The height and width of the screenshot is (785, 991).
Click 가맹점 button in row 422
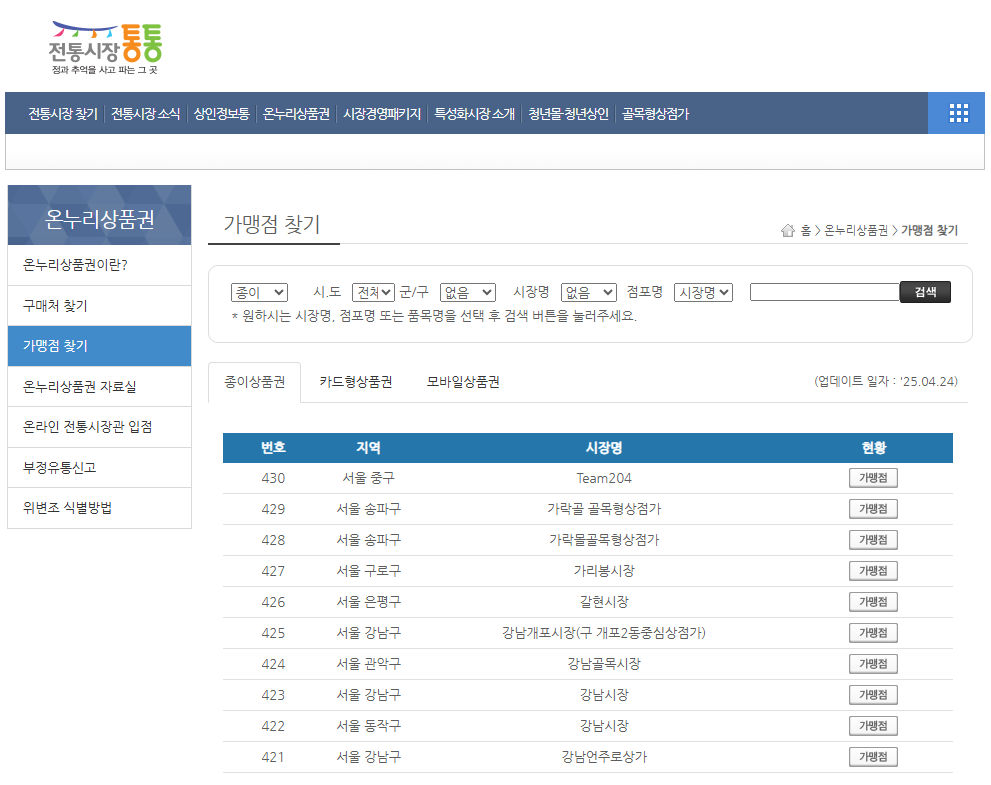(873, 726)
